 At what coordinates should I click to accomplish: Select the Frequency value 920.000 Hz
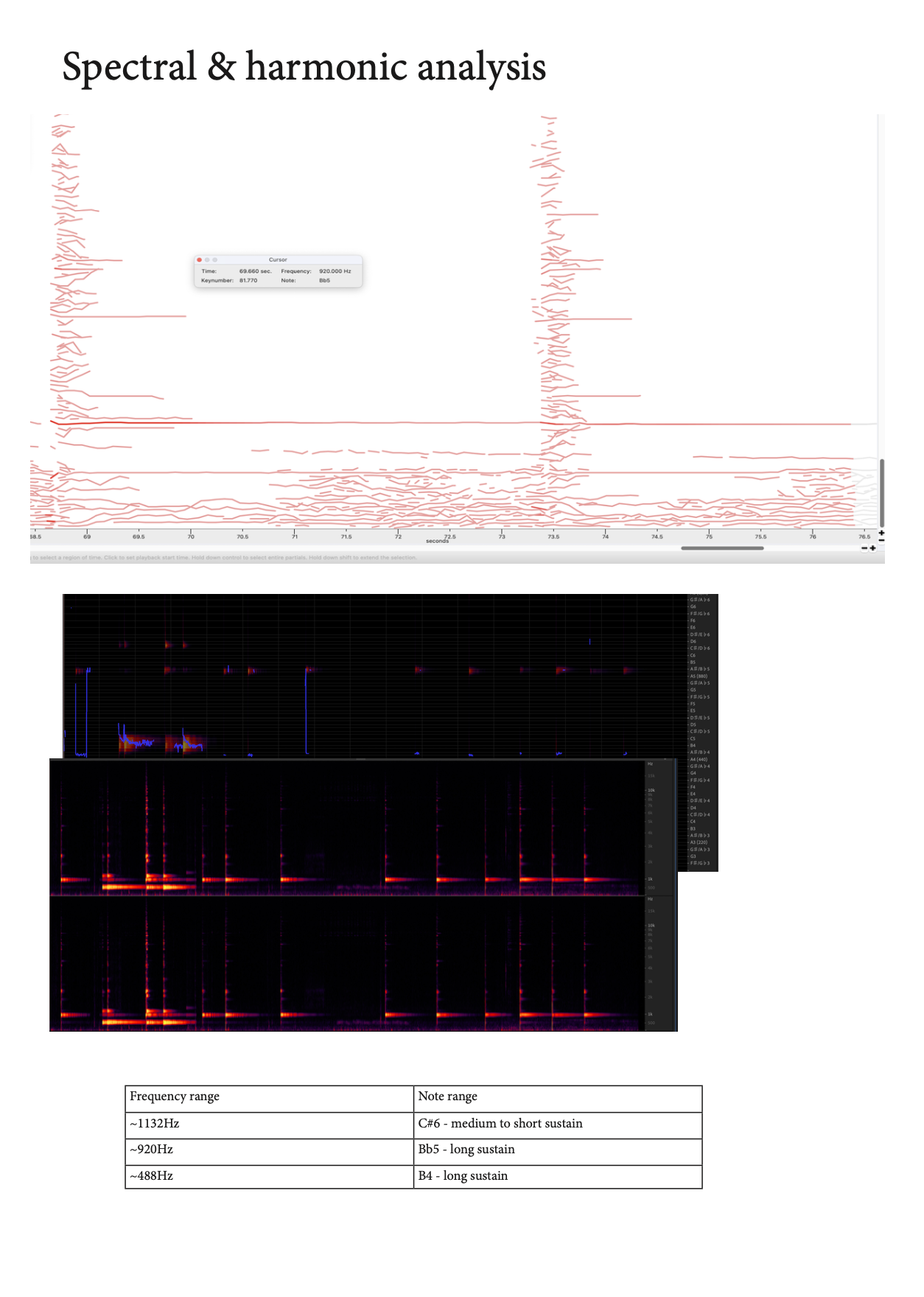tap(335, 271)
